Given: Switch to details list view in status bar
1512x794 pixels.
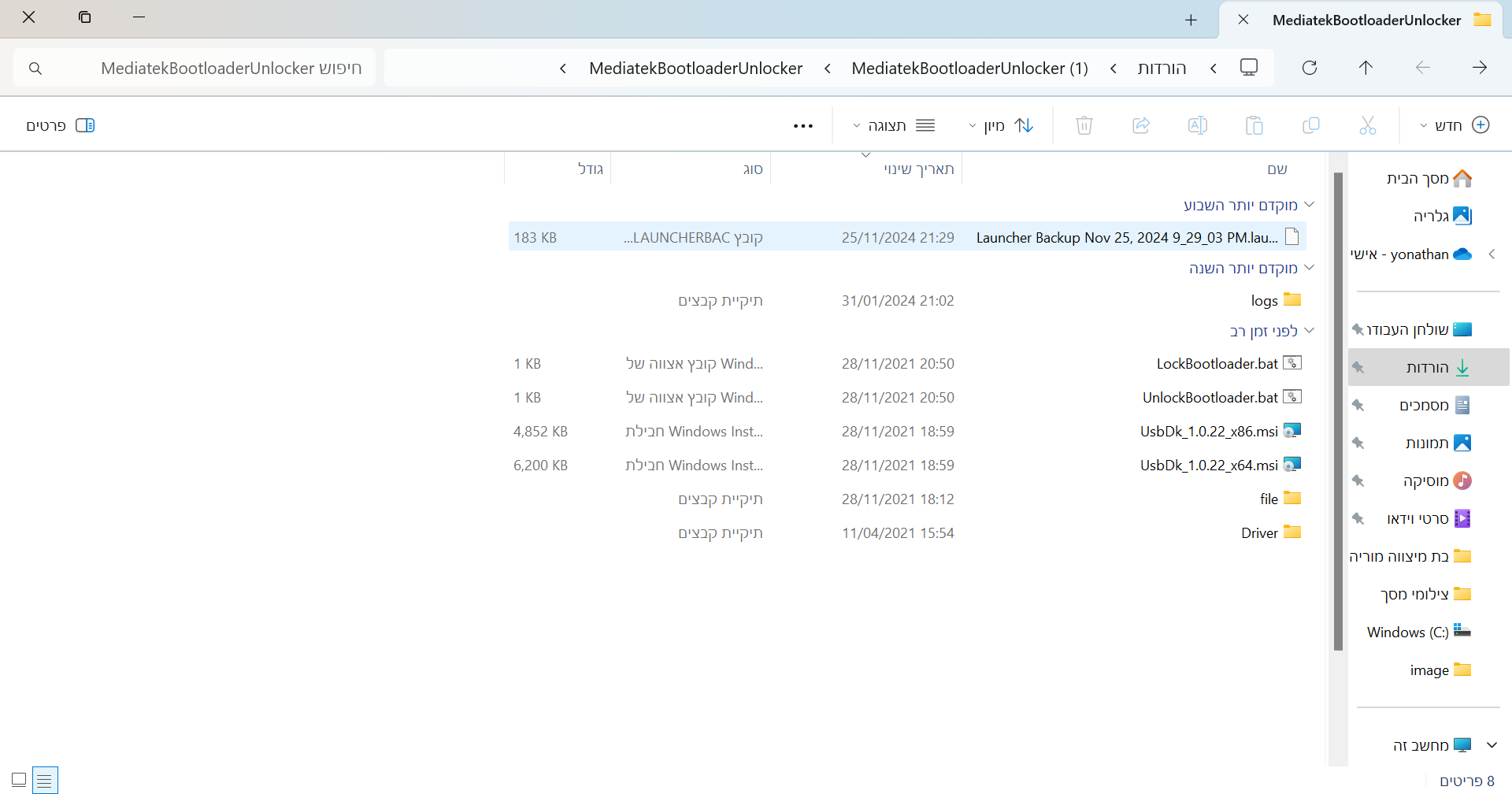Looking at the screenshot, I should (45, 781).
